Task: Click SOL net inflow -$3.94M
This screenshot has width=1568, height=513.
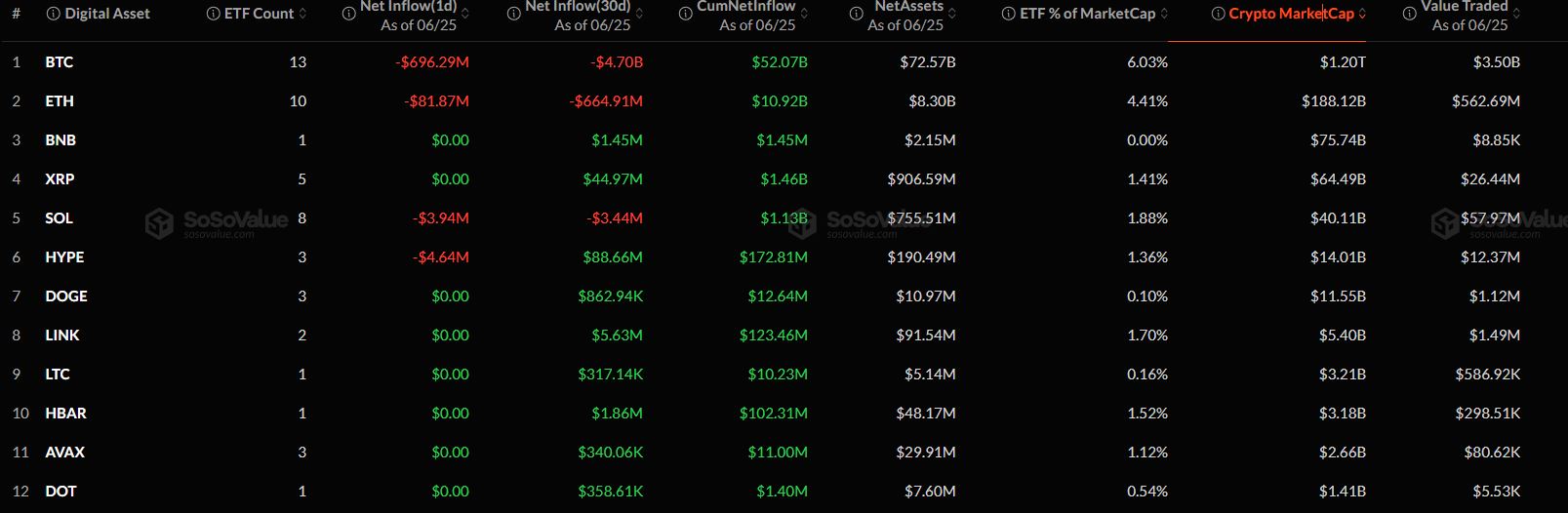Action: tap(441, 217)
